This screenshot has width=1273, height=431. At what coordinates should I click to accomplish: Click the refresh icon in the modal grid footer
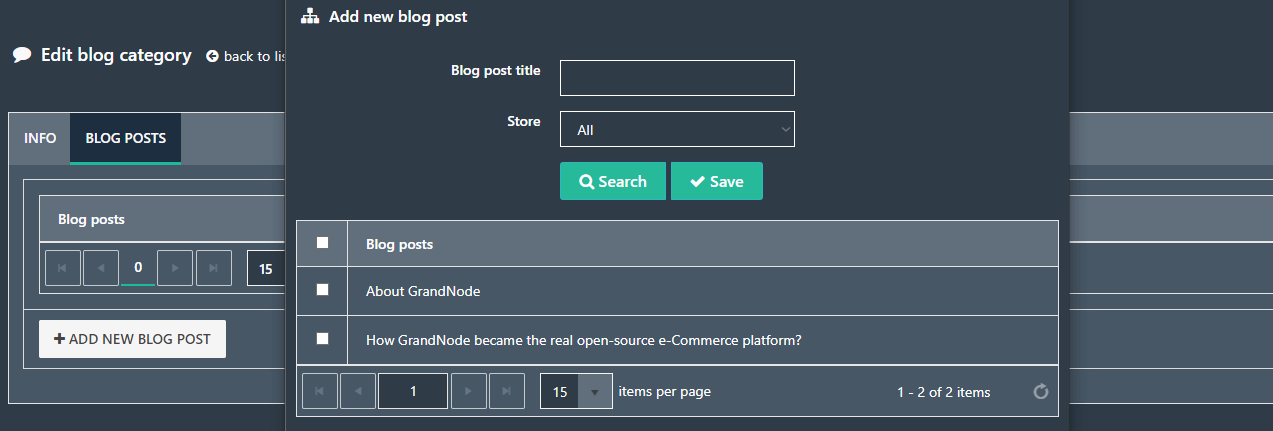point(1040,392)
